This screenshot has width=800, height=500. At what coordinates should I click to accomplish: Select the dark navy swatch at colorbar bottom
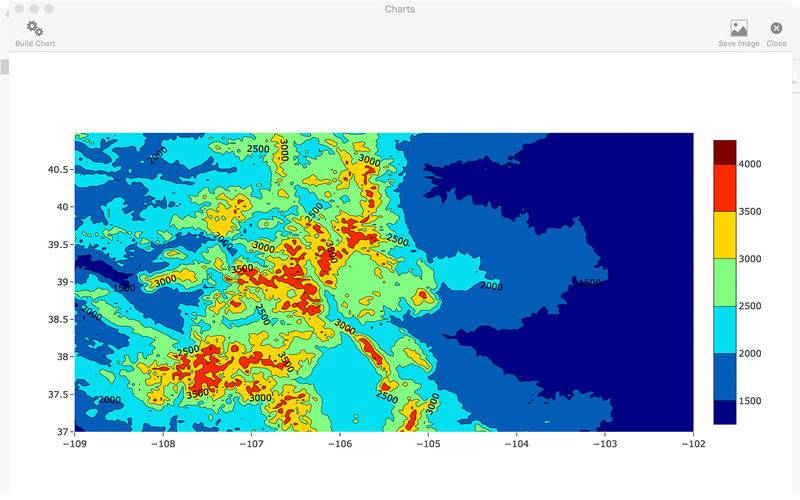click(x=724, y=412)
